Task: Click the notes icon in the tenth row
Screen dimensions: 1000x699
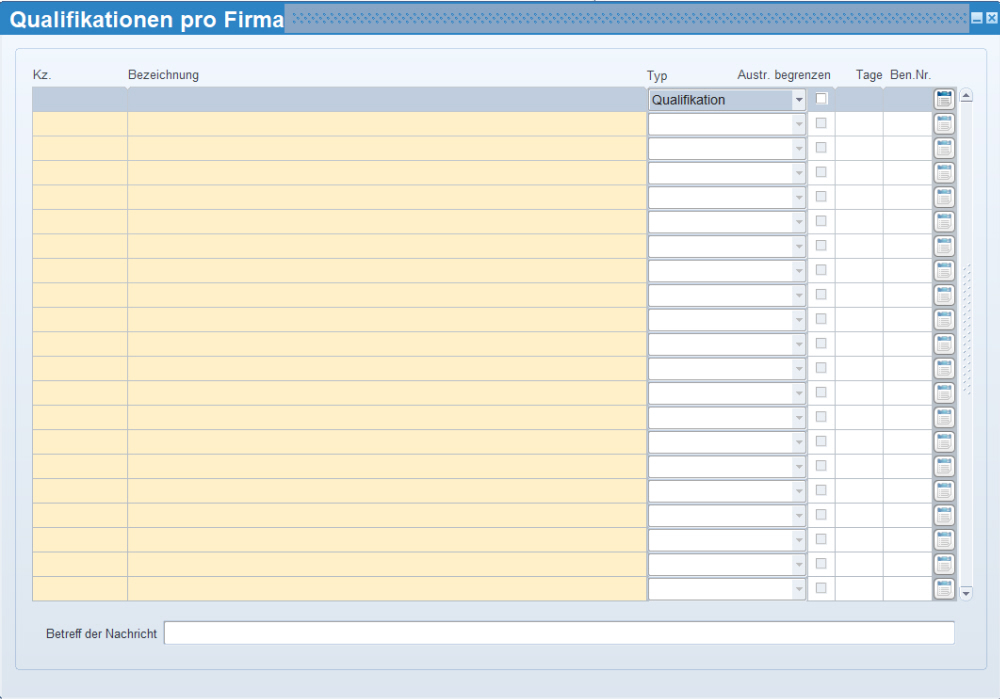Action: point(944,319)
